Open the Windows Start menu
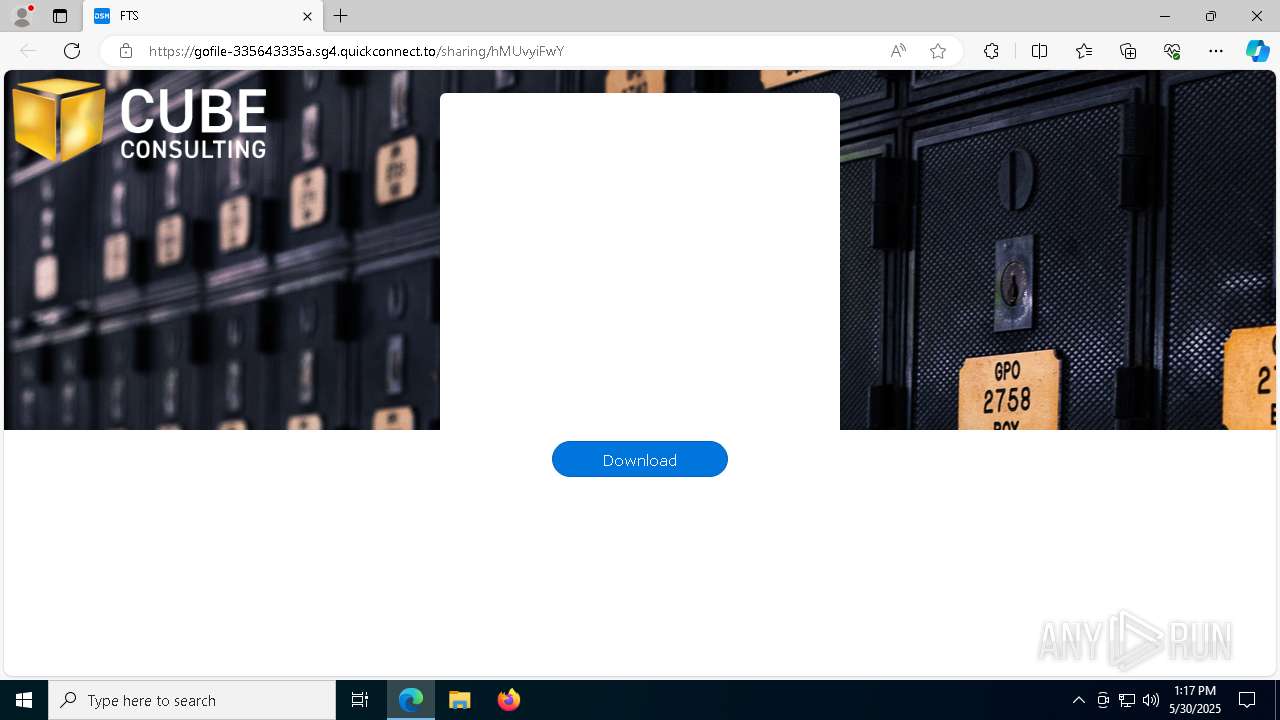This screenshot has width=1280, height=720. click(x=24, y=700)
